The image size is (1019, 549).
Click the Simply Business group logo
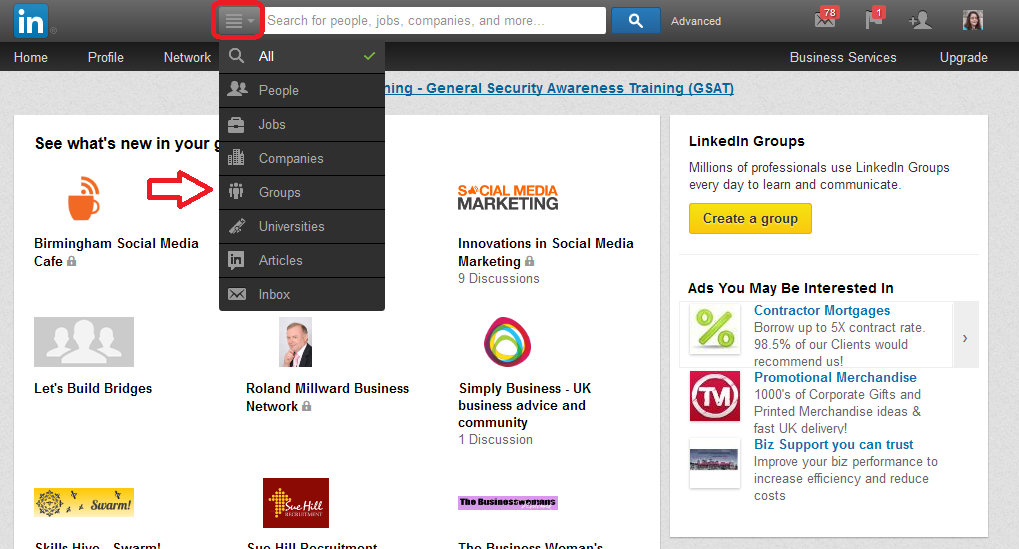[507, 342]
